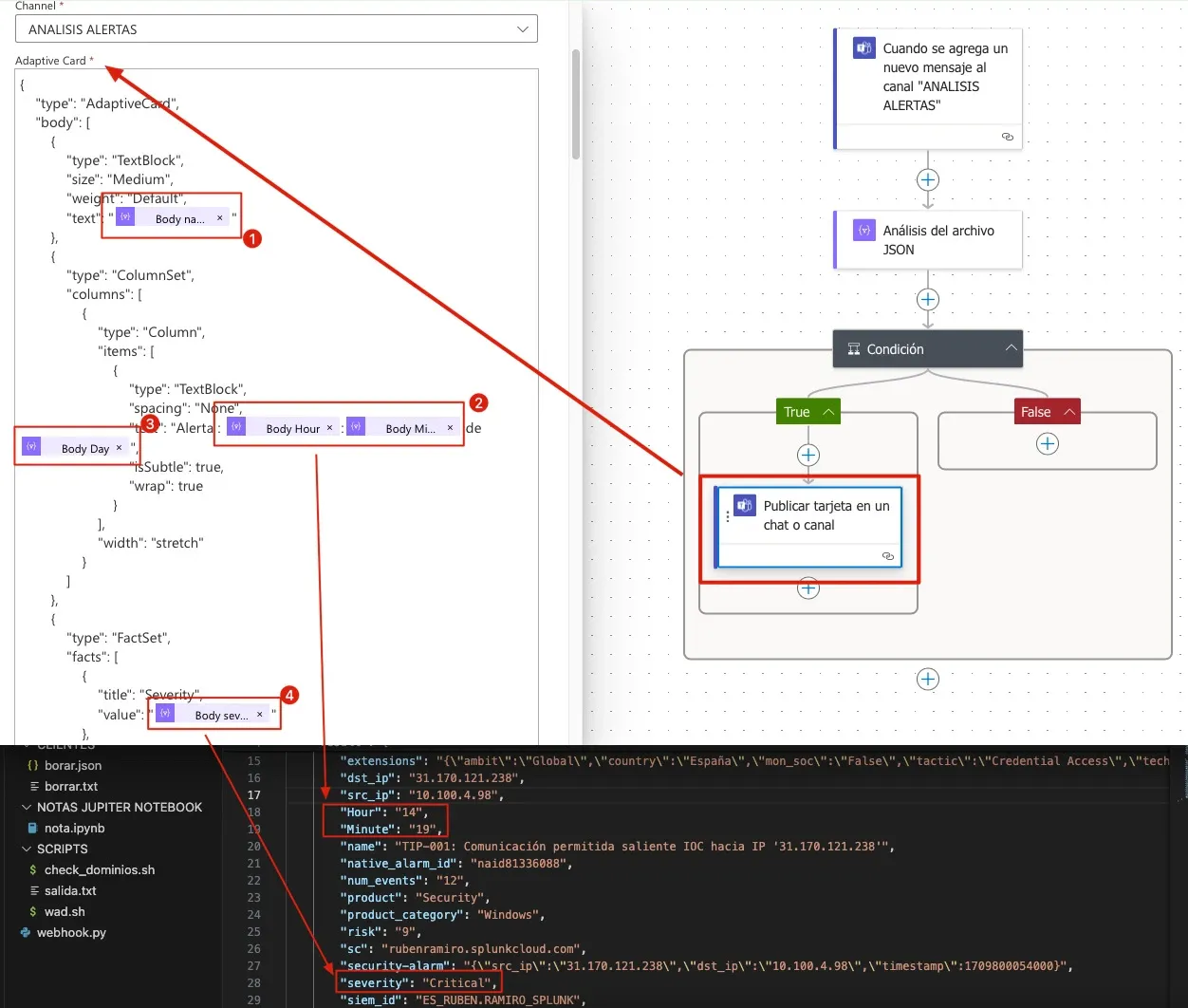1188x1008 pixels.
Task: Open borar.json in the file explorer
Action: (x=73, y=765)
